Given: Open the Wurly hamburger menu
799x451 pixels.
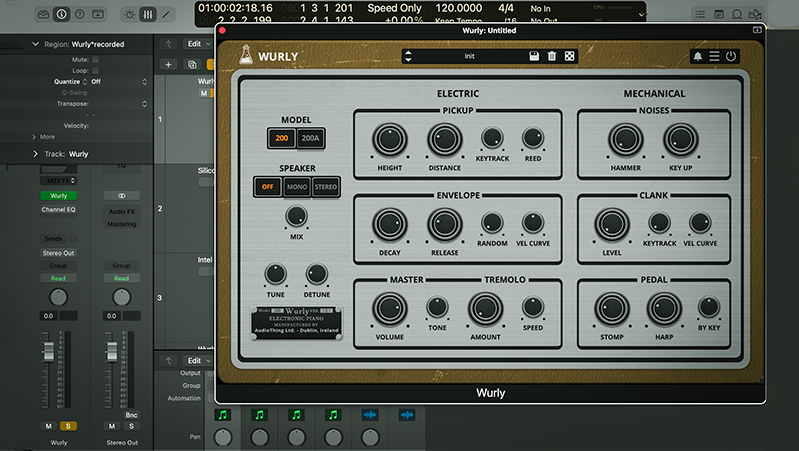Looking at the screenshot, I should coord(714,56).
